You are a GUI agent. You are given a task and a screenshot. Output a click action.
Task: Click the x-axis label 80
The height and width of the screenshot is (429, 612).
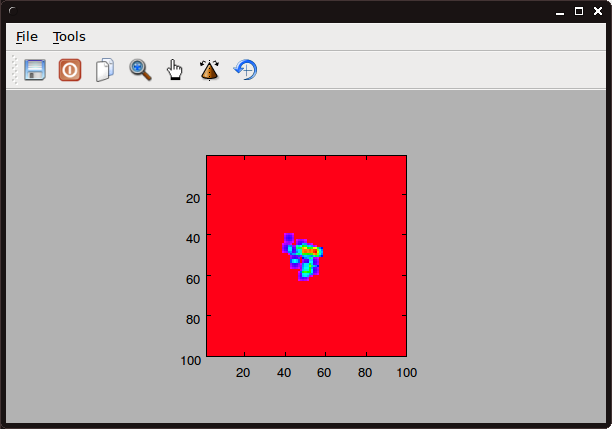click(x=365, y=373)
